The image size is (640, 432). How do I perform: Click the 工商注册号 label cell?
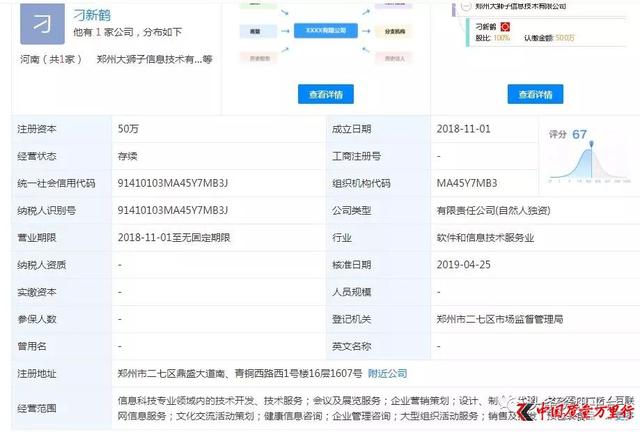(378, 156)
